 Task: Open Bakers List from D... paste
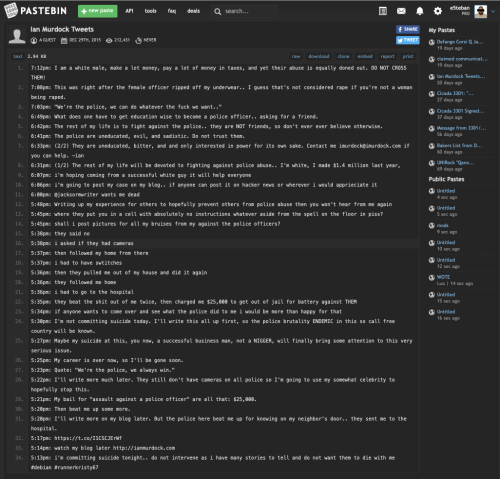tap(459, 146)
